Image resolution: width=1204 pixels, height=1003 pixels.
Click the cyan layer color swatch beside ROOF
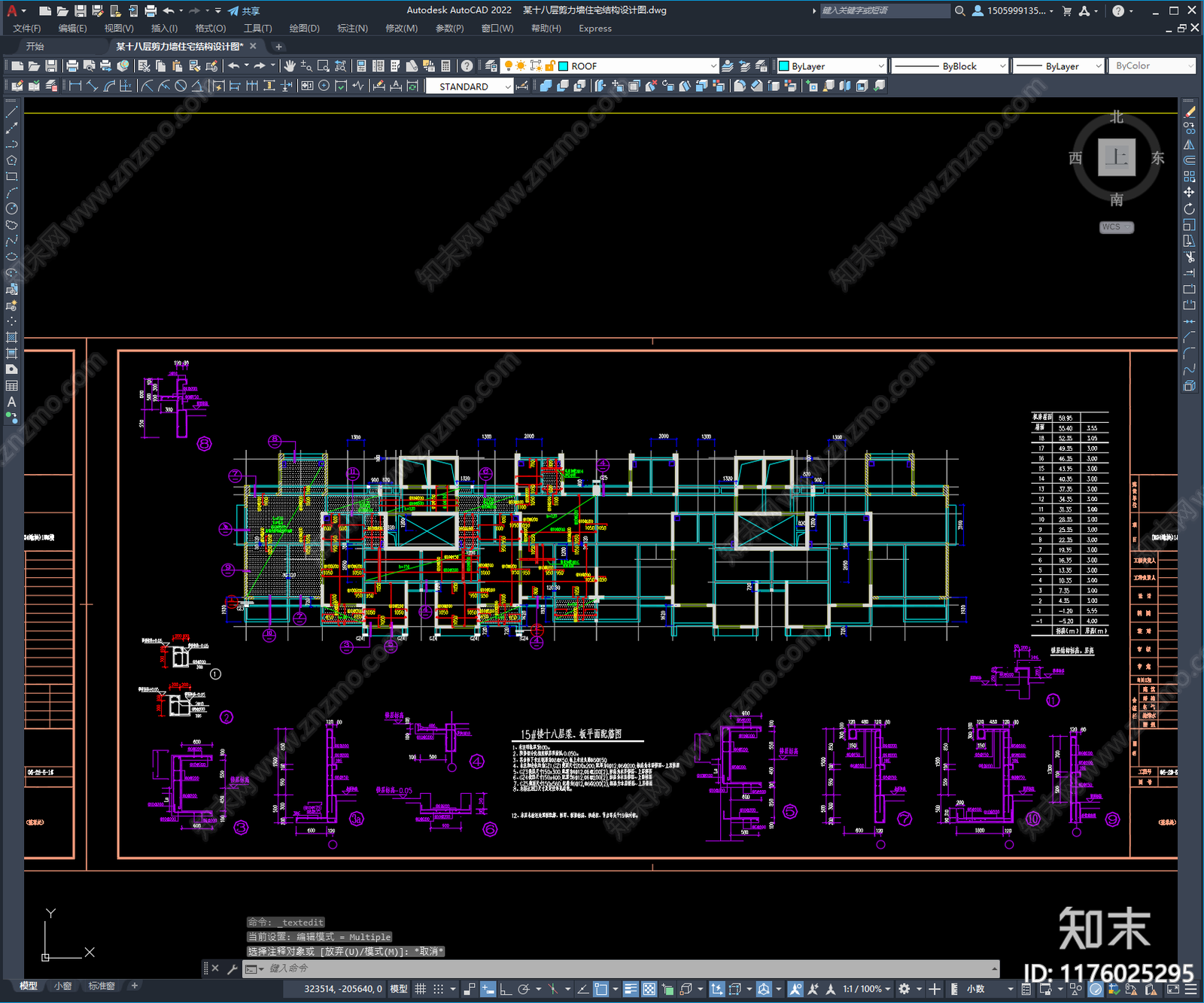[563, 66]
